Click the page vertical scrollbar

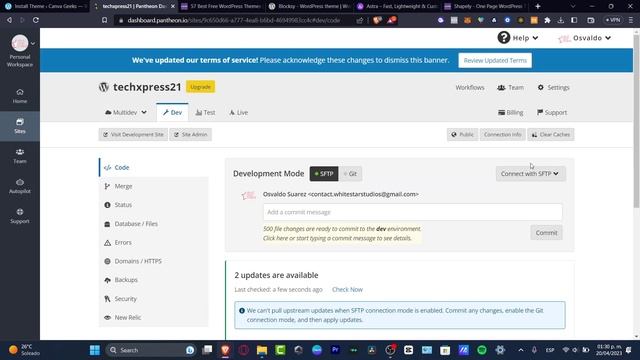point(636,122)
